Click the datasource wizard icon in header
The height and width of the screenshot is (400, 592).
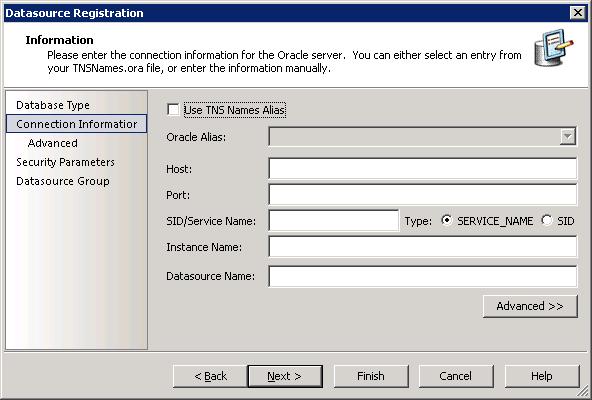pyautogui.click(x=553, y=48)
